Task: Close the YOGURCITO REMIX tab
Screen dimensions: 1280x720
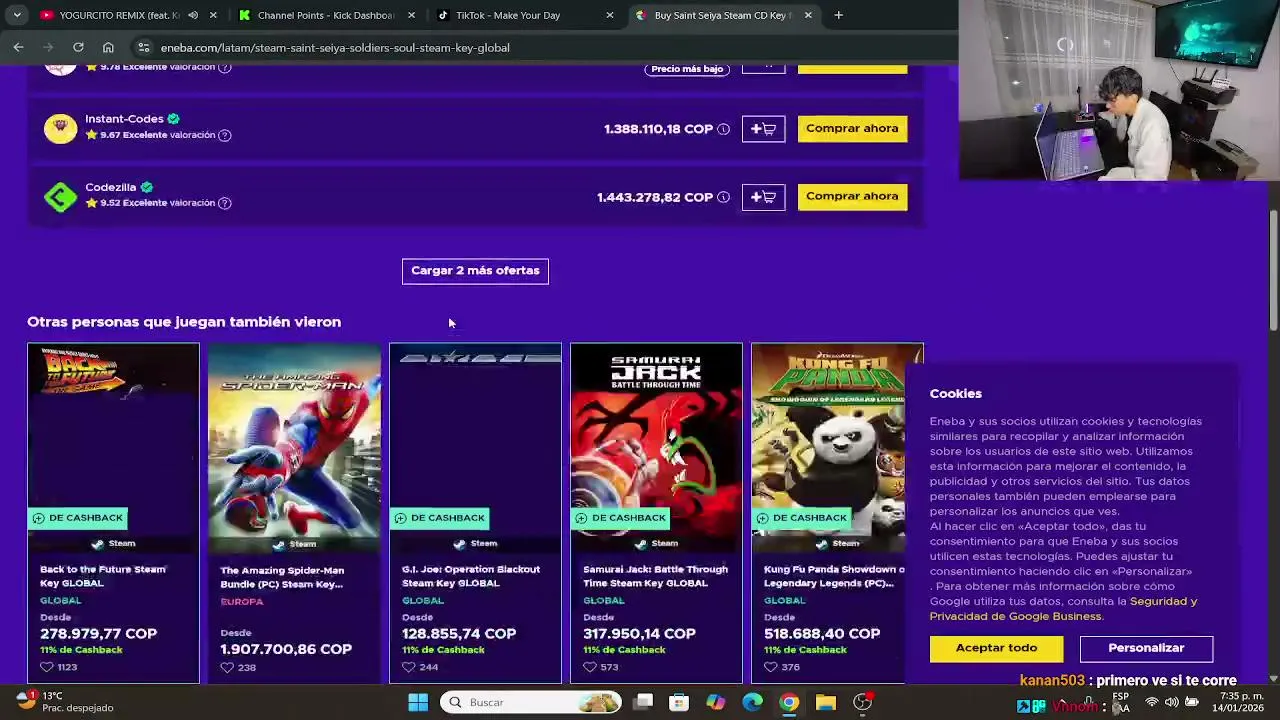Action: (212, 15)
